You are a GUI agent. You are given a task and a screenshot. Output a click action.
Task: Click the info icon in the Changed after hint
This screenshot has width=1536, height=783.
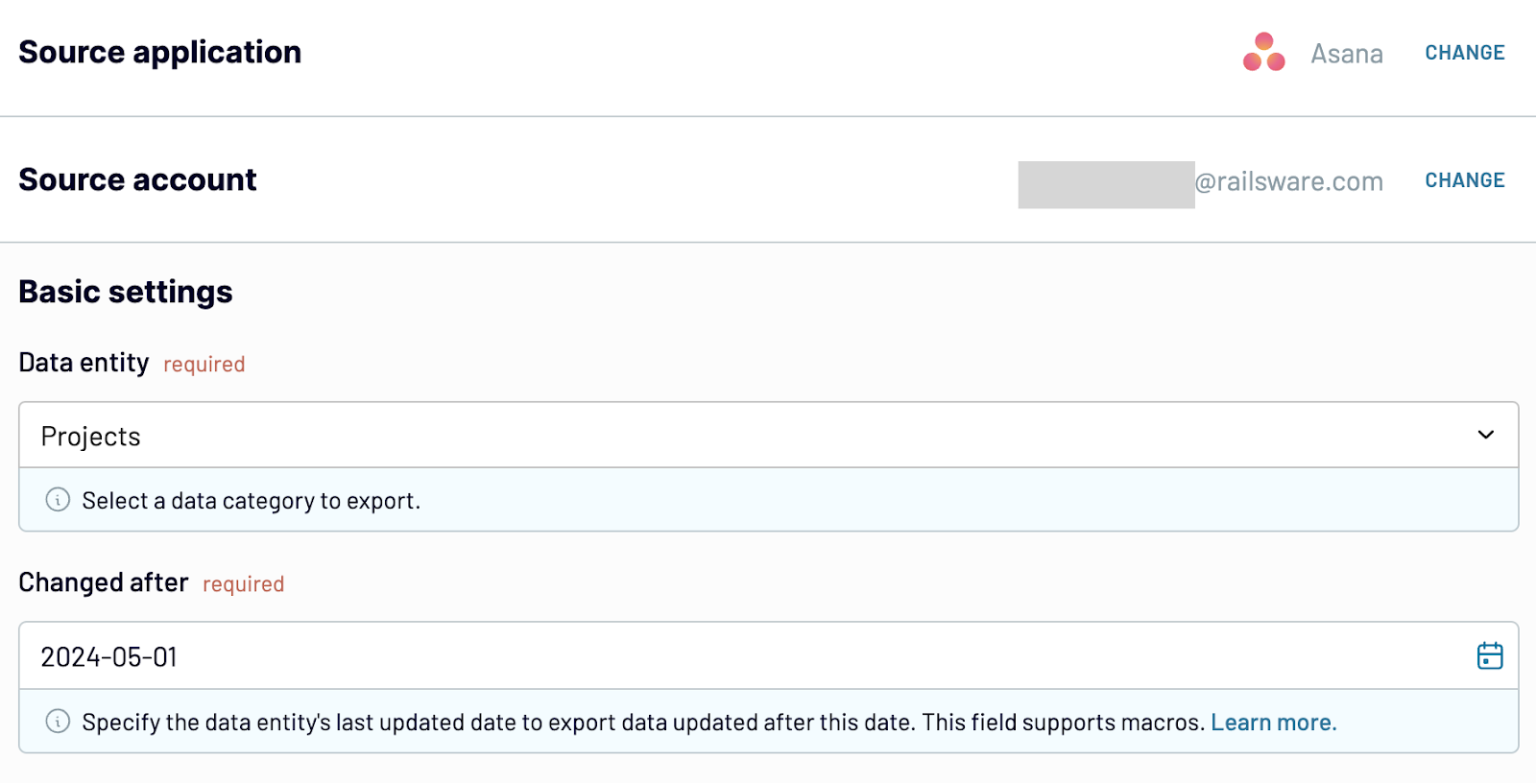tap(57, 721)
